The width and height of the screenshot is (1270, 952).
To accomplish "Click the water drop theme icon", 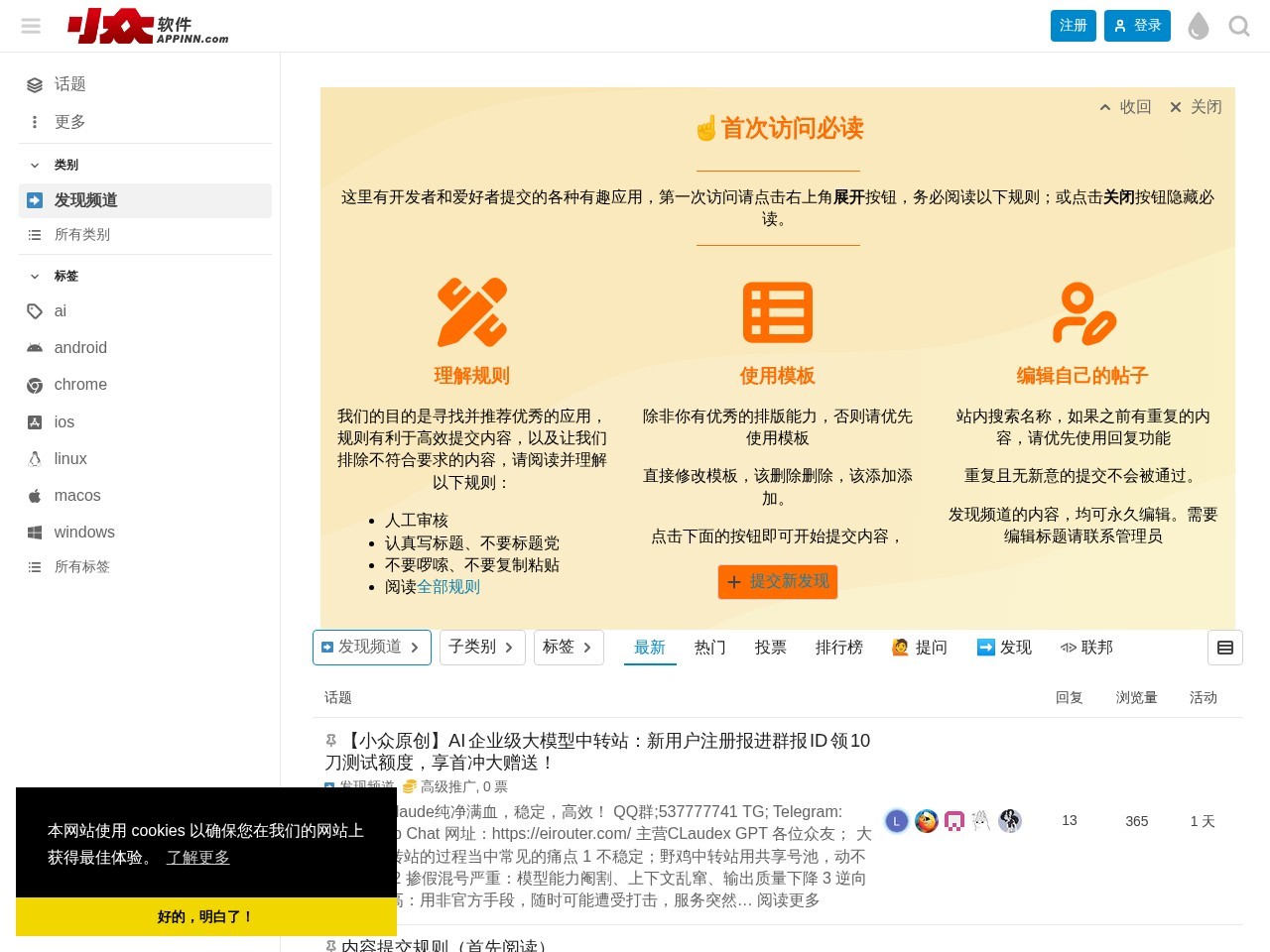I will 1199,26.
